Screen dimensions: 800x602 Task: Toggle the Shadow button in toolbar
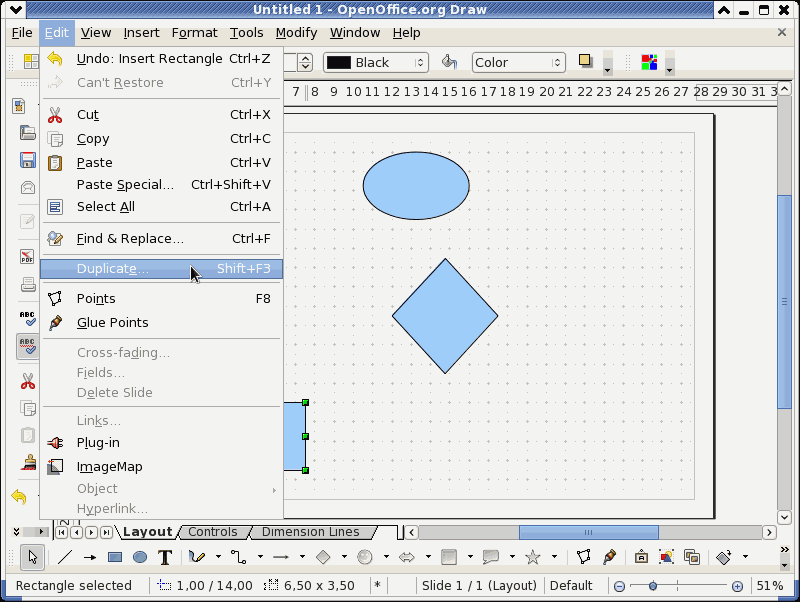click(x=585, y=61)
